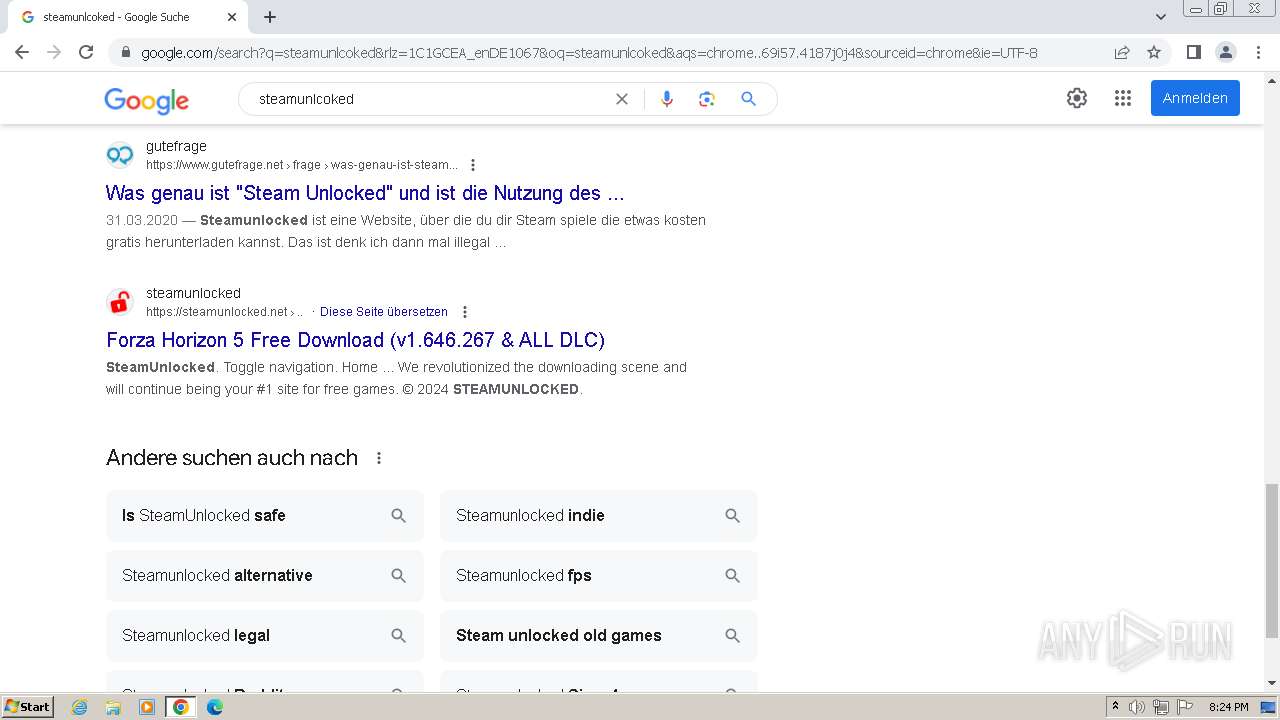Click the lock site-info icon in address bar
Viewport: 1280px width, 720px height.
[125, 53]
